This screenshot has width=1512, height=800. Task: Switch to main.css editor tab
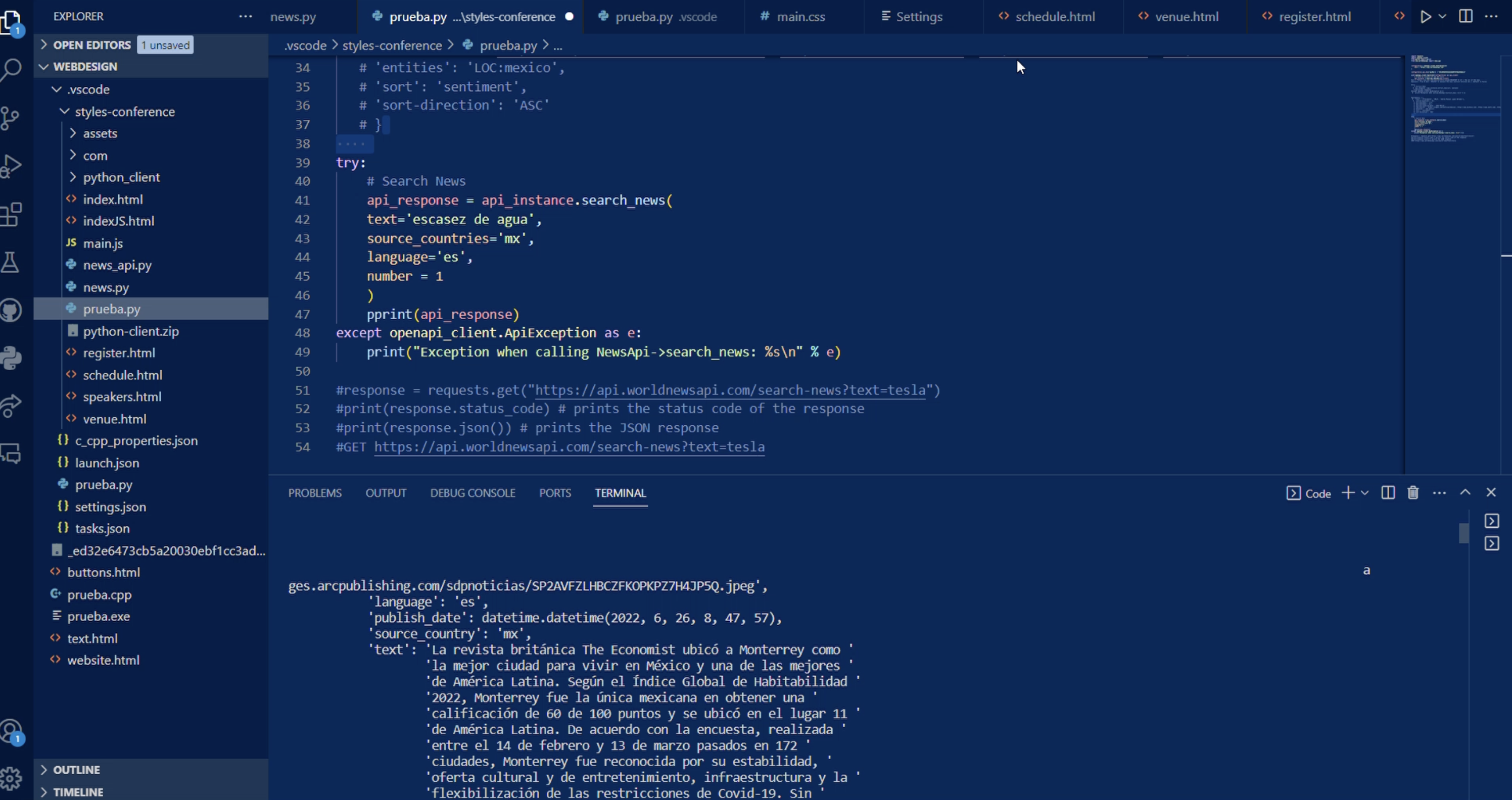tap(800, 17)
